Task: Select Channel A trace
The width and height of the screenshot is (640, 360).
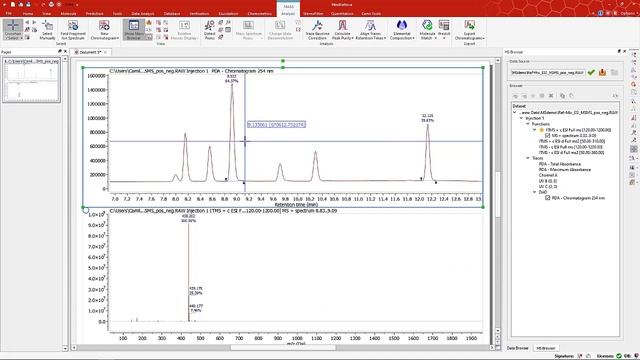Action: coord(548,175)
